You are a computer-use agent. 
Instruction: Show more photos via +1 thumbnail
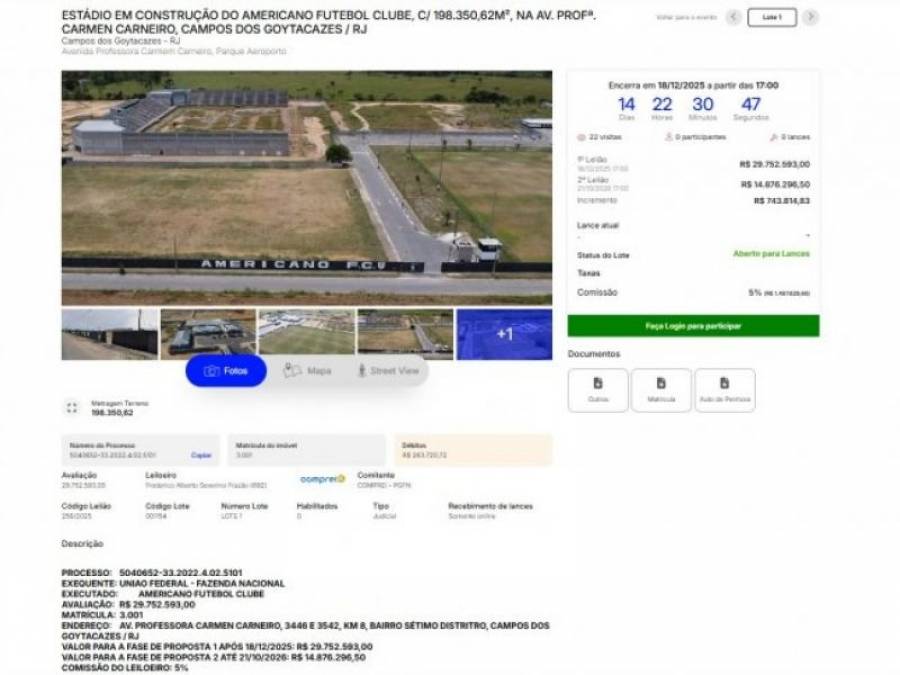[504, 334]
